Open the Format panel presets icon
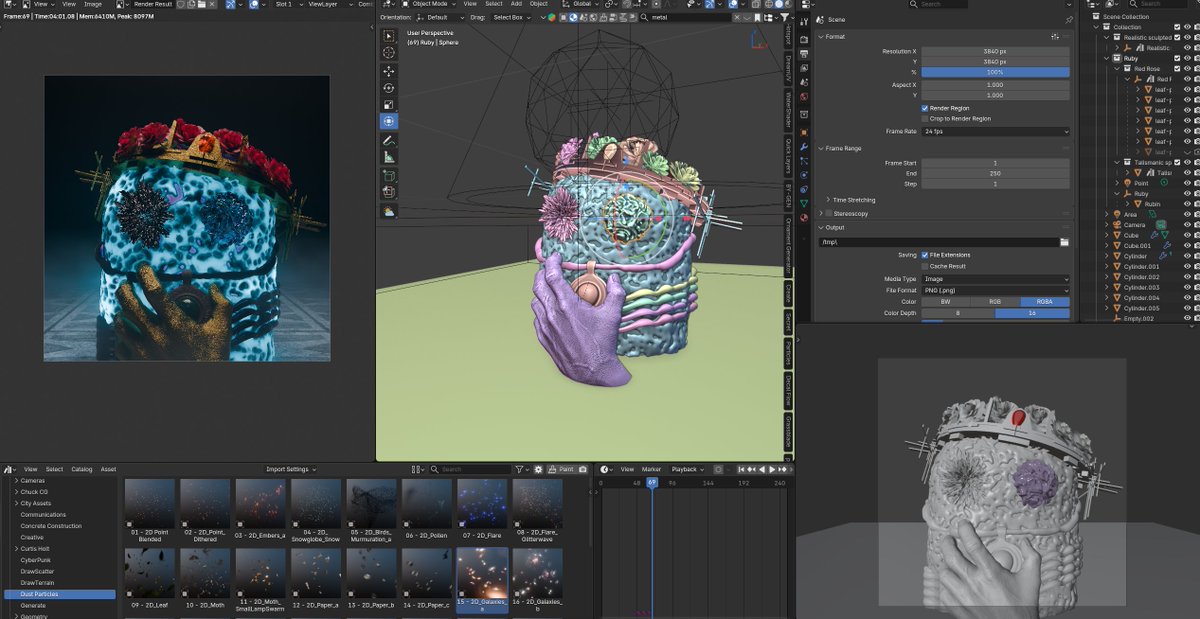The image size is (1200, 619). (x=1054, y=36)
